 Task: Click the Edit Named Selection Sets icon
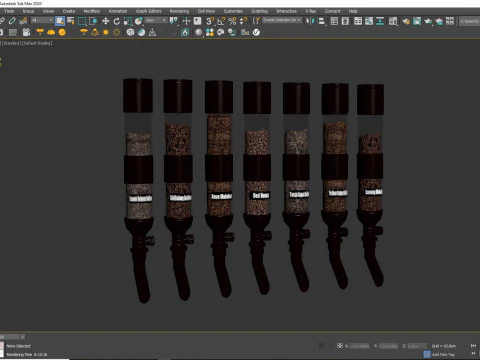point(256,21)
